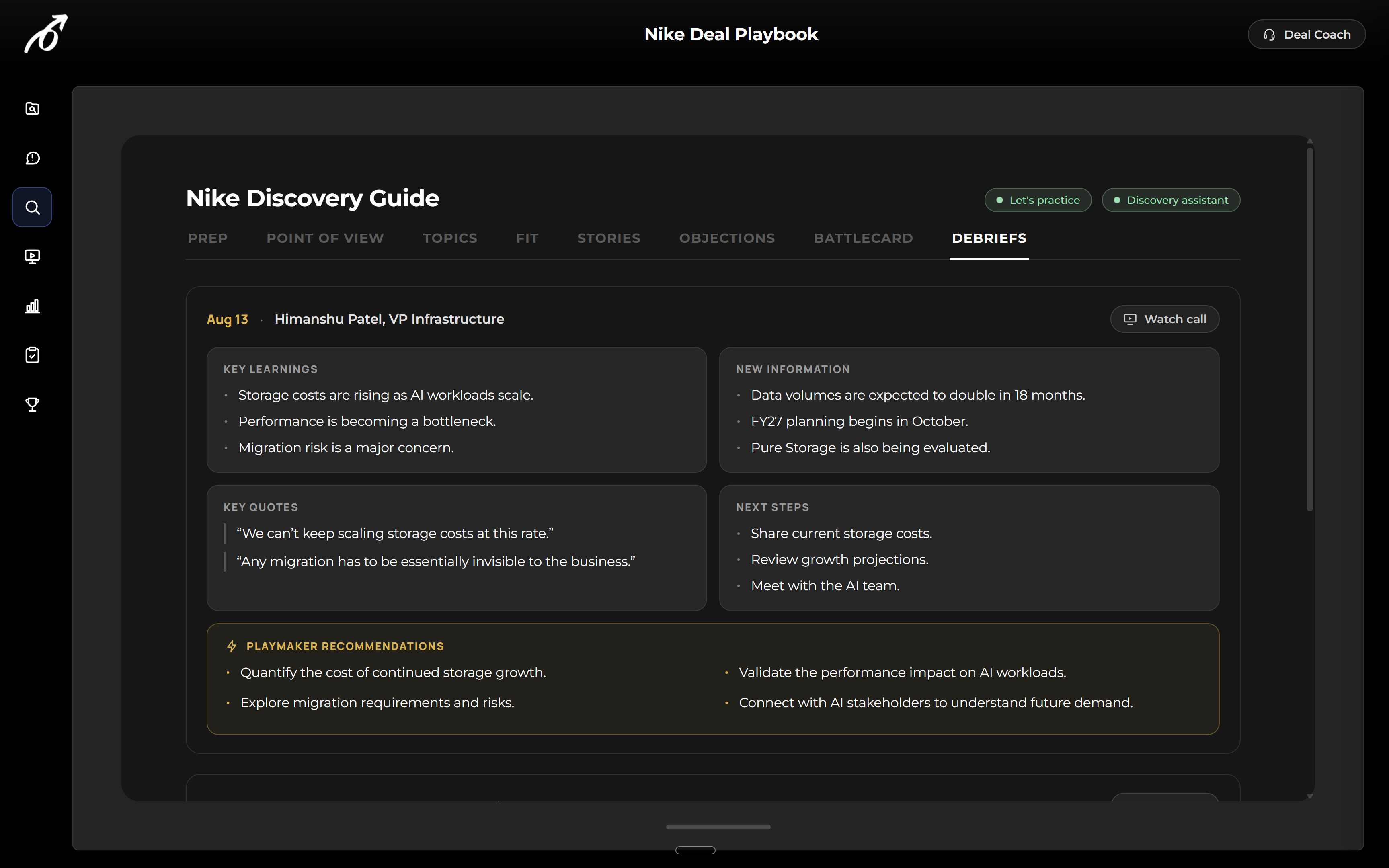Click the headset icon in Deal Coach
The width and height of the screenshot is (1389, 868).
point(1269,35)
